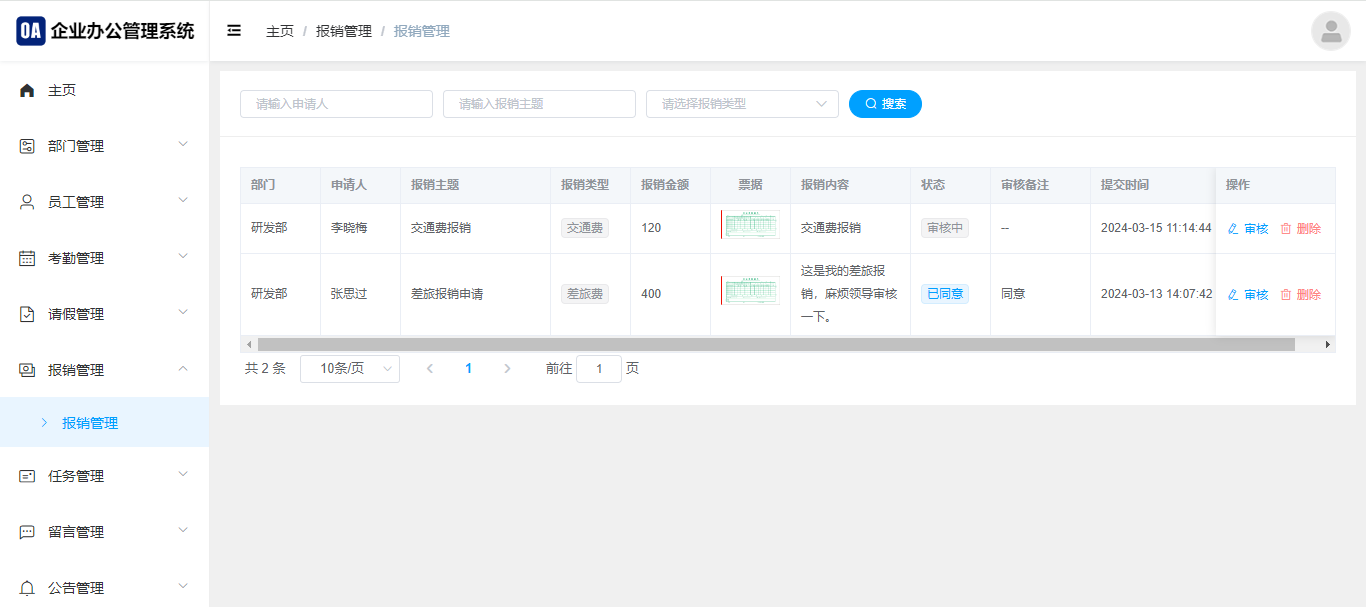Go to 主页 via breadcrumb
Screen dimensions: 1366x607
[279, 31]
